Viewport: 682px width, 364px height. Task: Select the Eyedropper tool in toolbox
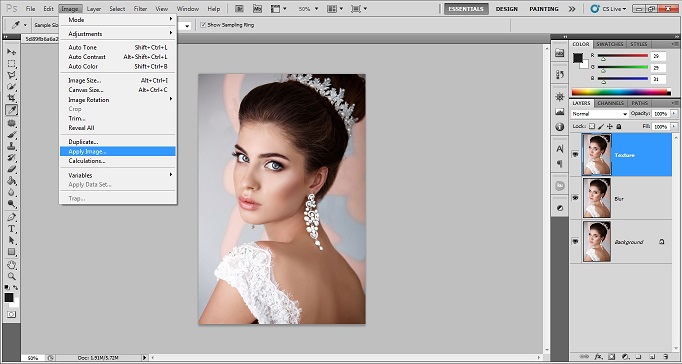11,110
